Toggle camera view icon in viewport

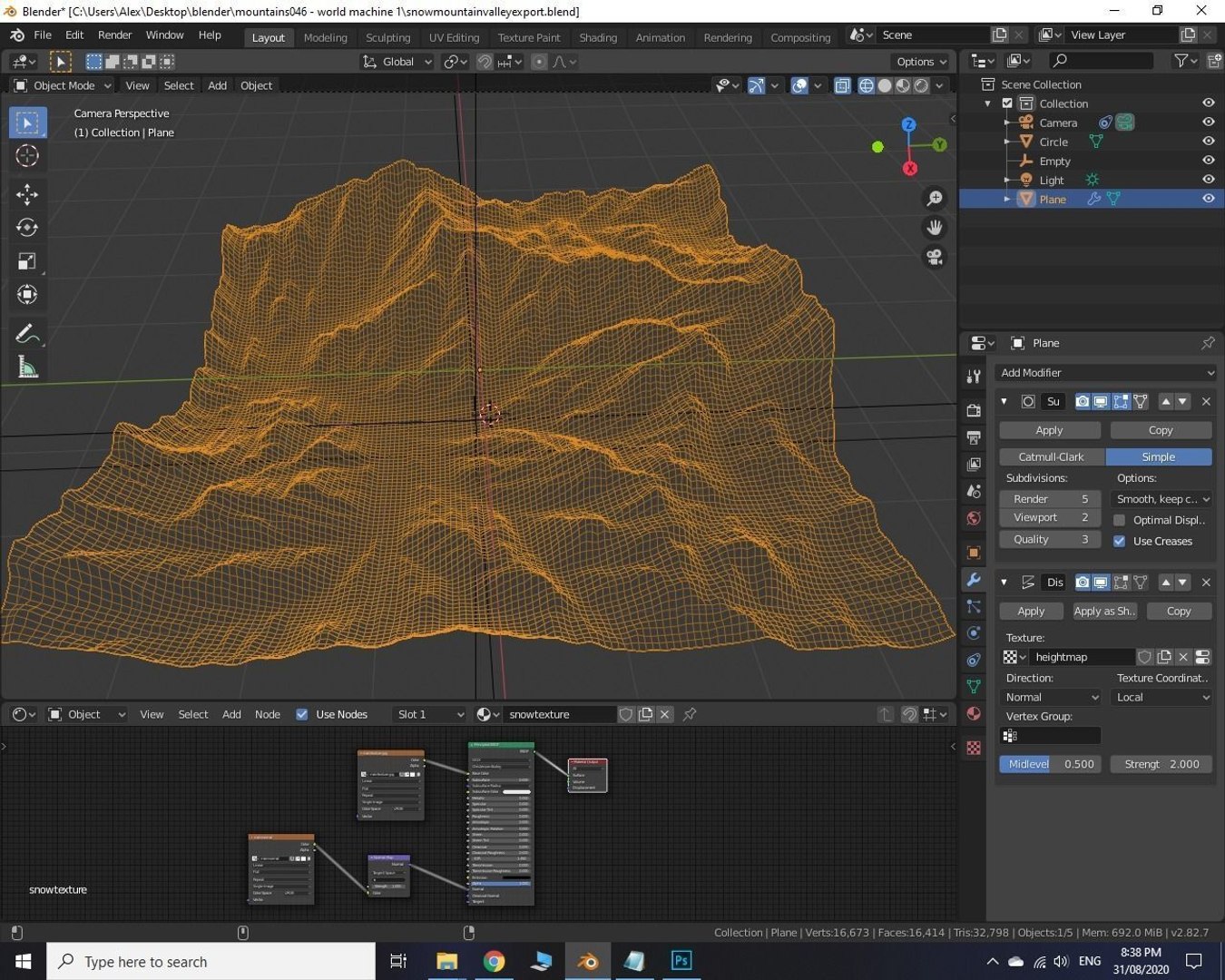[x=934, y=257]
